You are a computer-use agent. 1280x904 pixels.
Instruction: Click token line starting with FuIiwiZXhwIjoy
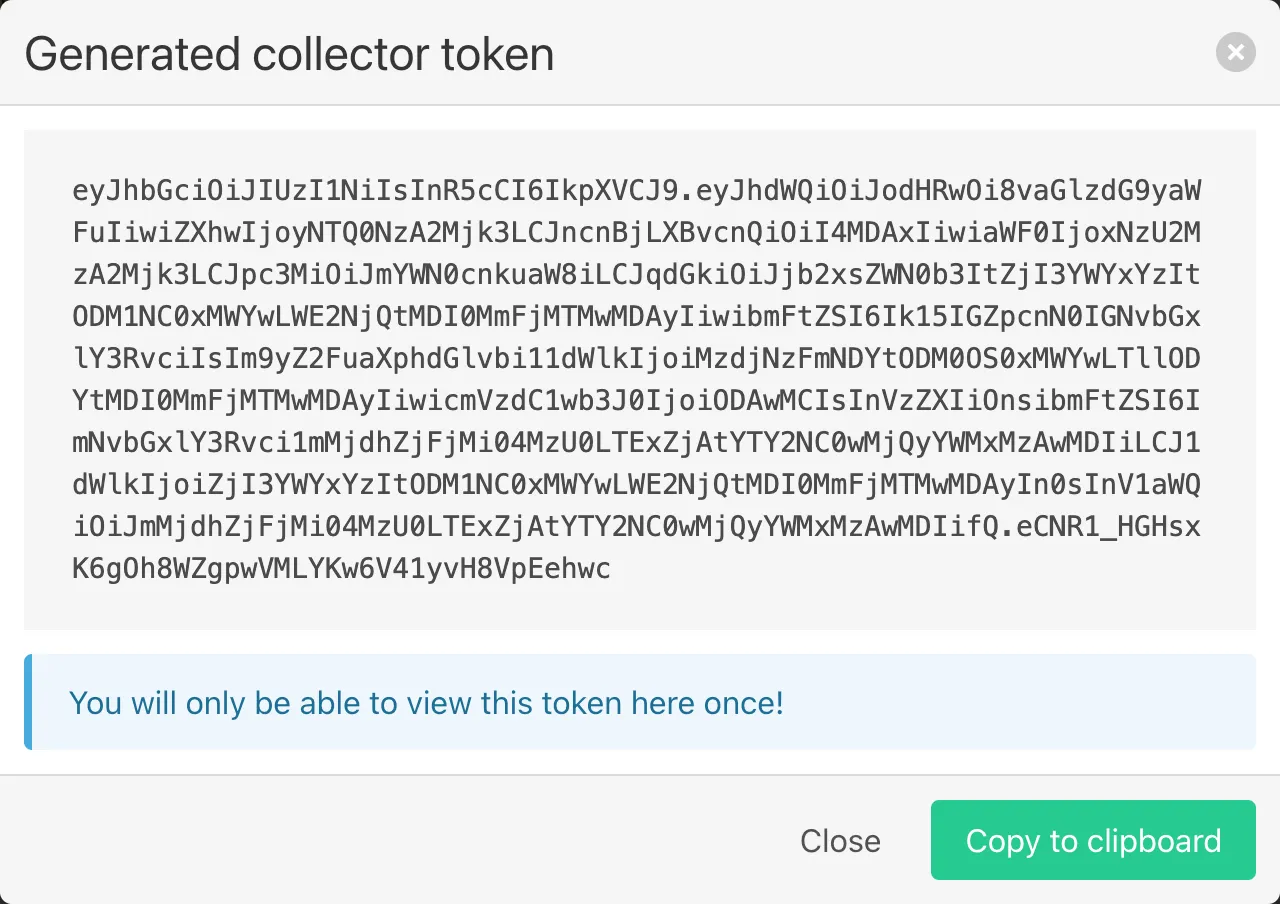click(x=637, y=233)
